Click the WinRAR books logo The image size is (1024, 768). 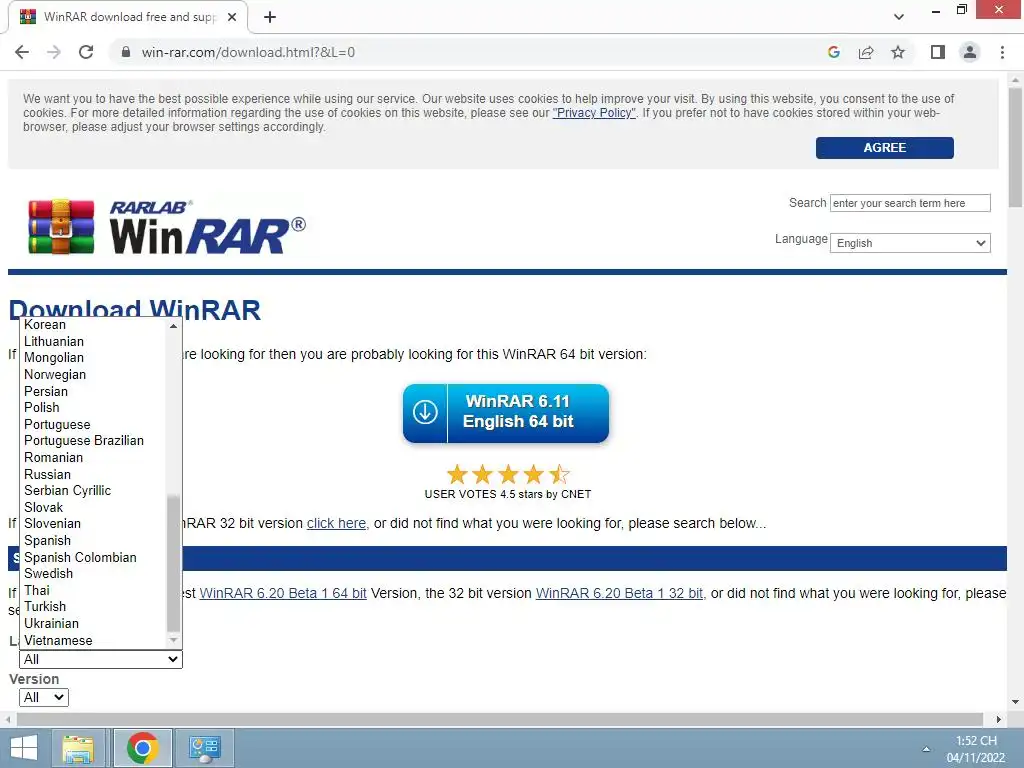pos(61,227)
